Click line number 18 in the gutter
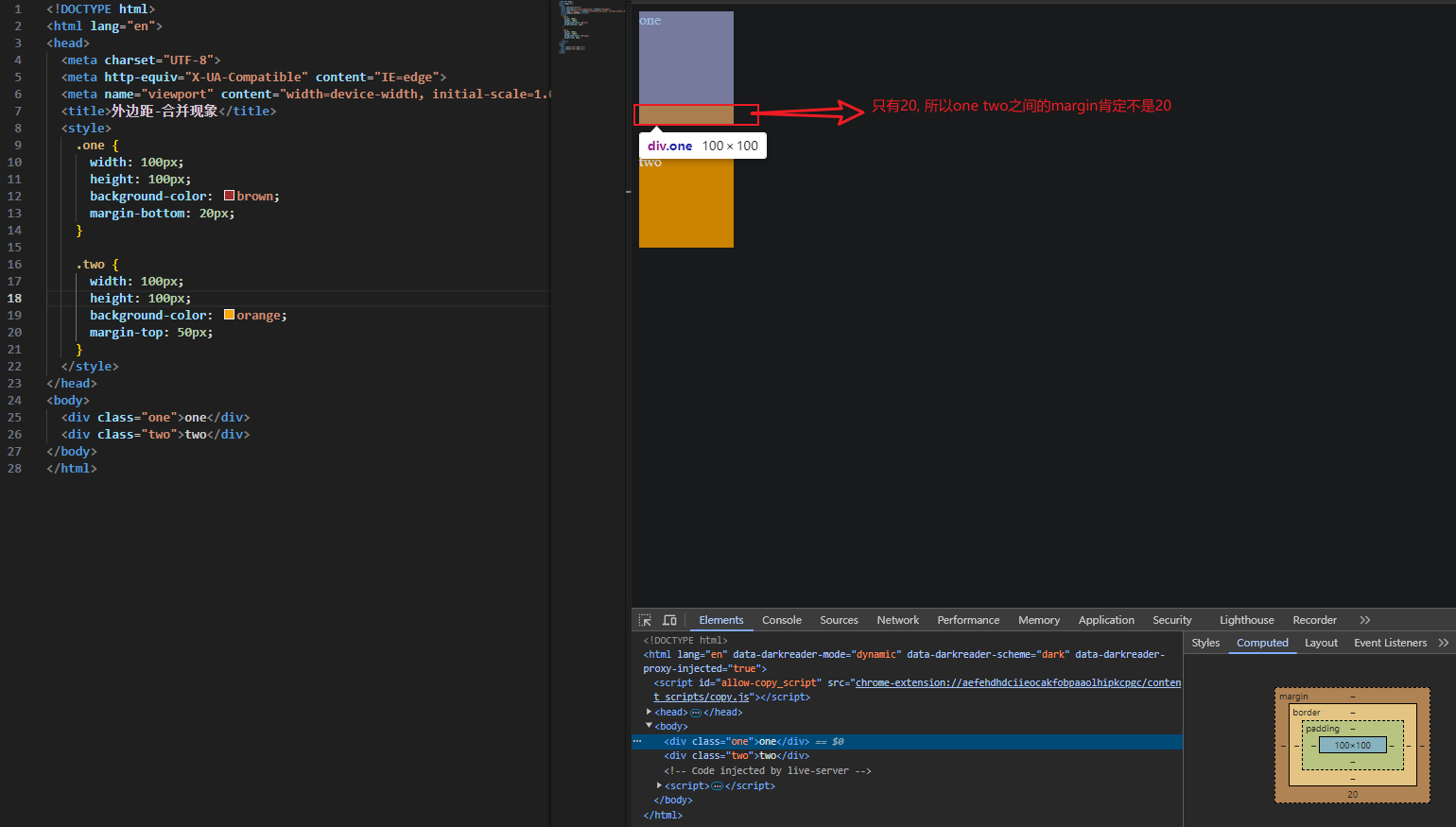Screen dimensions: 1456x827 (14, 298)
